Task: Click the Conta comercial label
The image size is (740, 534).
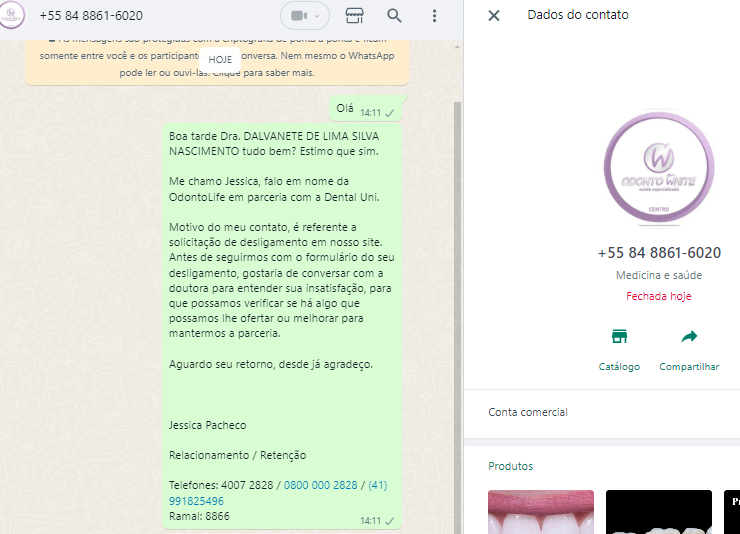Action: pos(528,412)
